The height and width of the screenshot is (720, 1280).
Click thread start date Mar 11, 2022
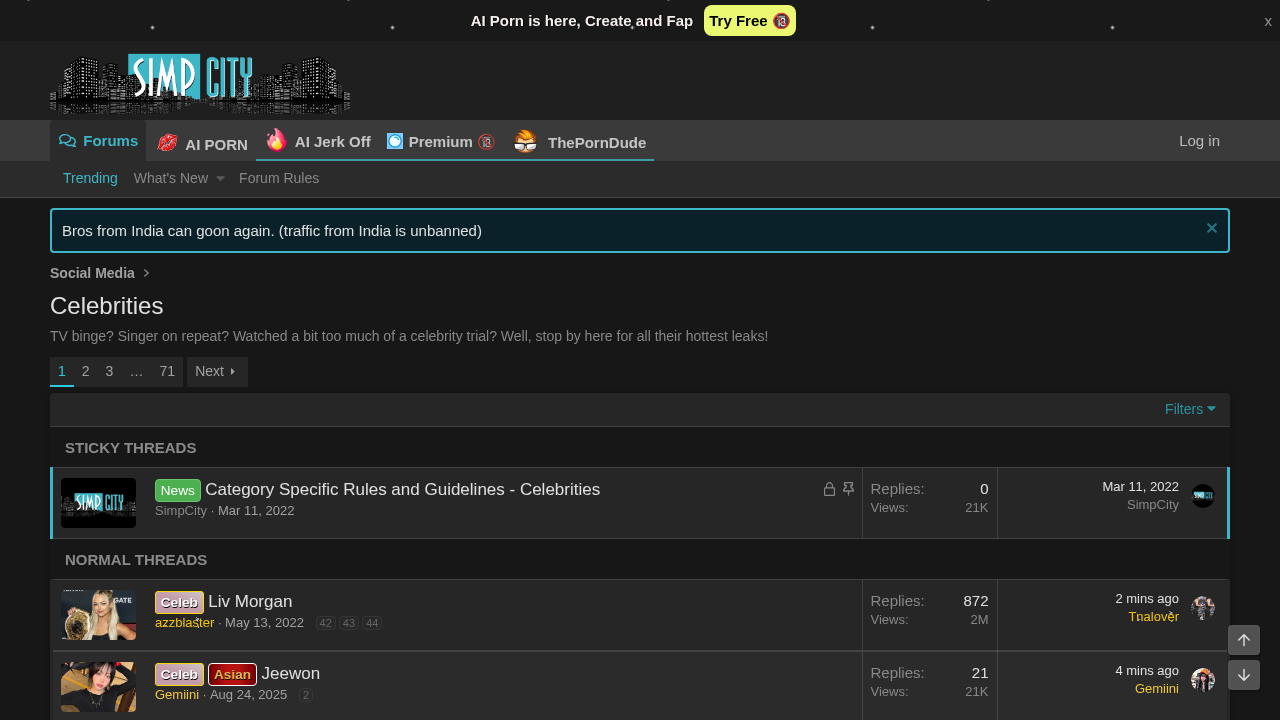click(256, 511)
